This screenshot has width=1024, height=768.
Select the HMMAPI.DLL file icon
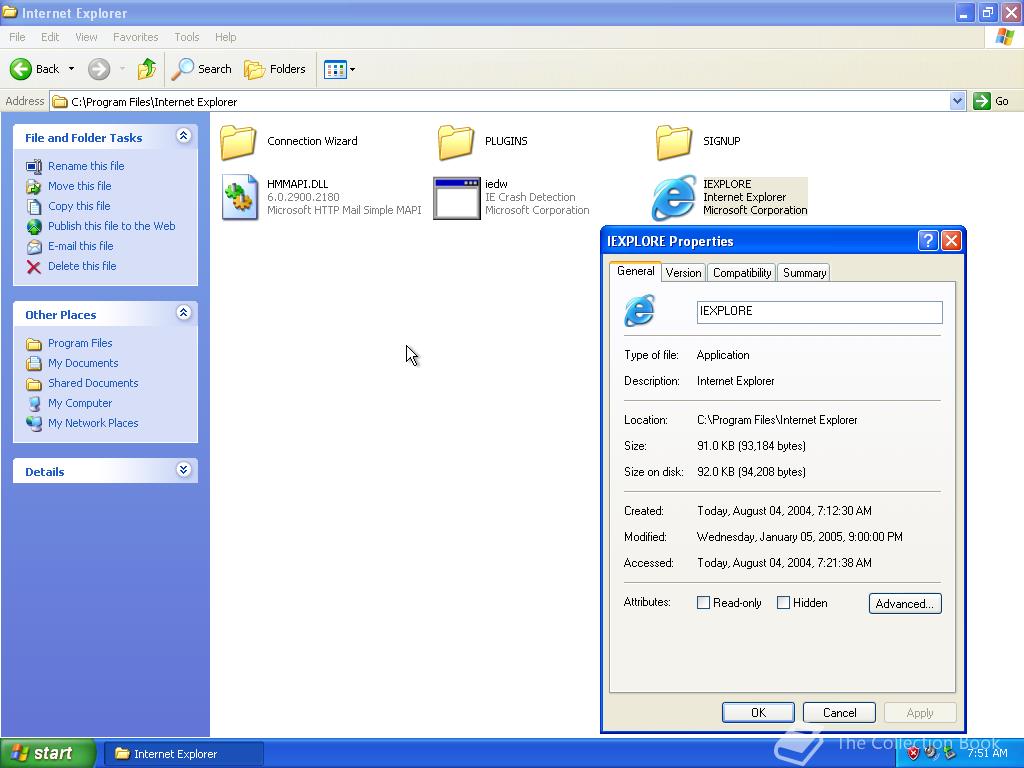coord(240,197)
